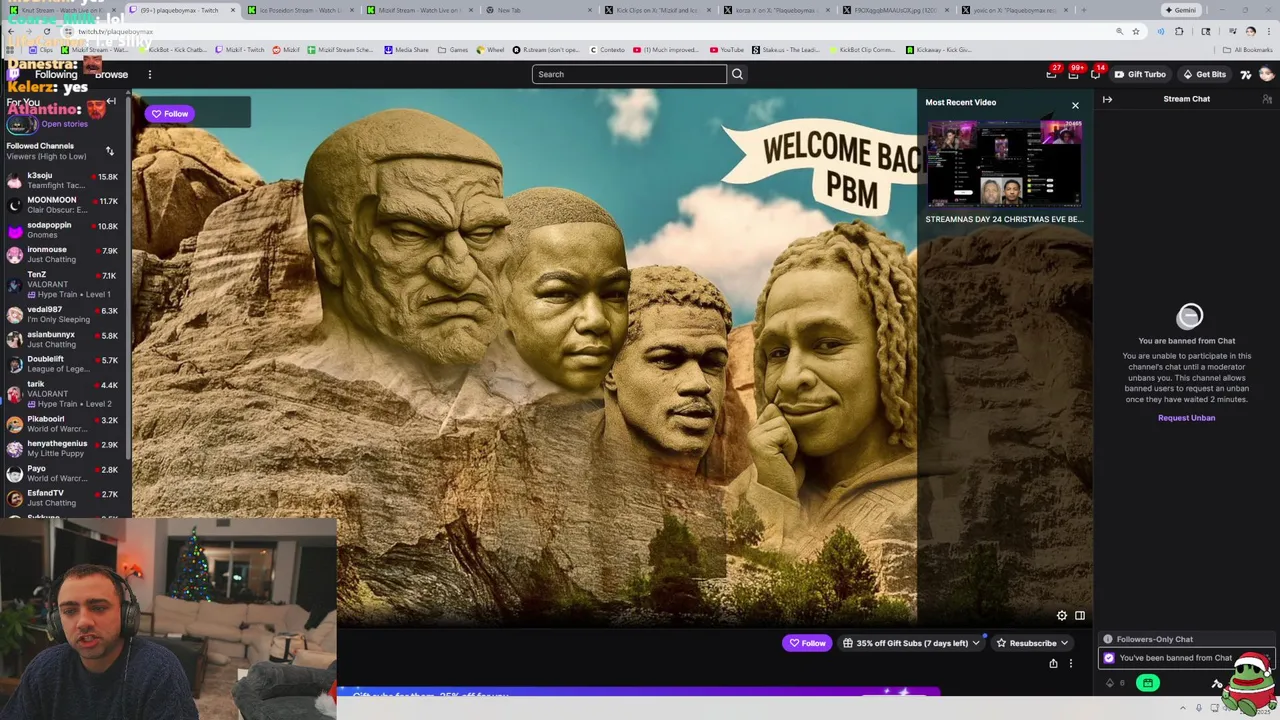Toggle theatre mode icon on player
This screenshot has height=720, width=1280.
[x=1080, y=615]
